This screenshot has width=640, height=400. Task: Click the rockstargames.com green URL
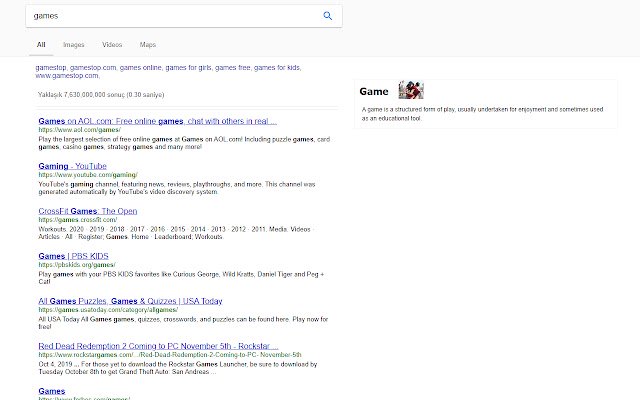pyautogui.click(x=170, y=354)
